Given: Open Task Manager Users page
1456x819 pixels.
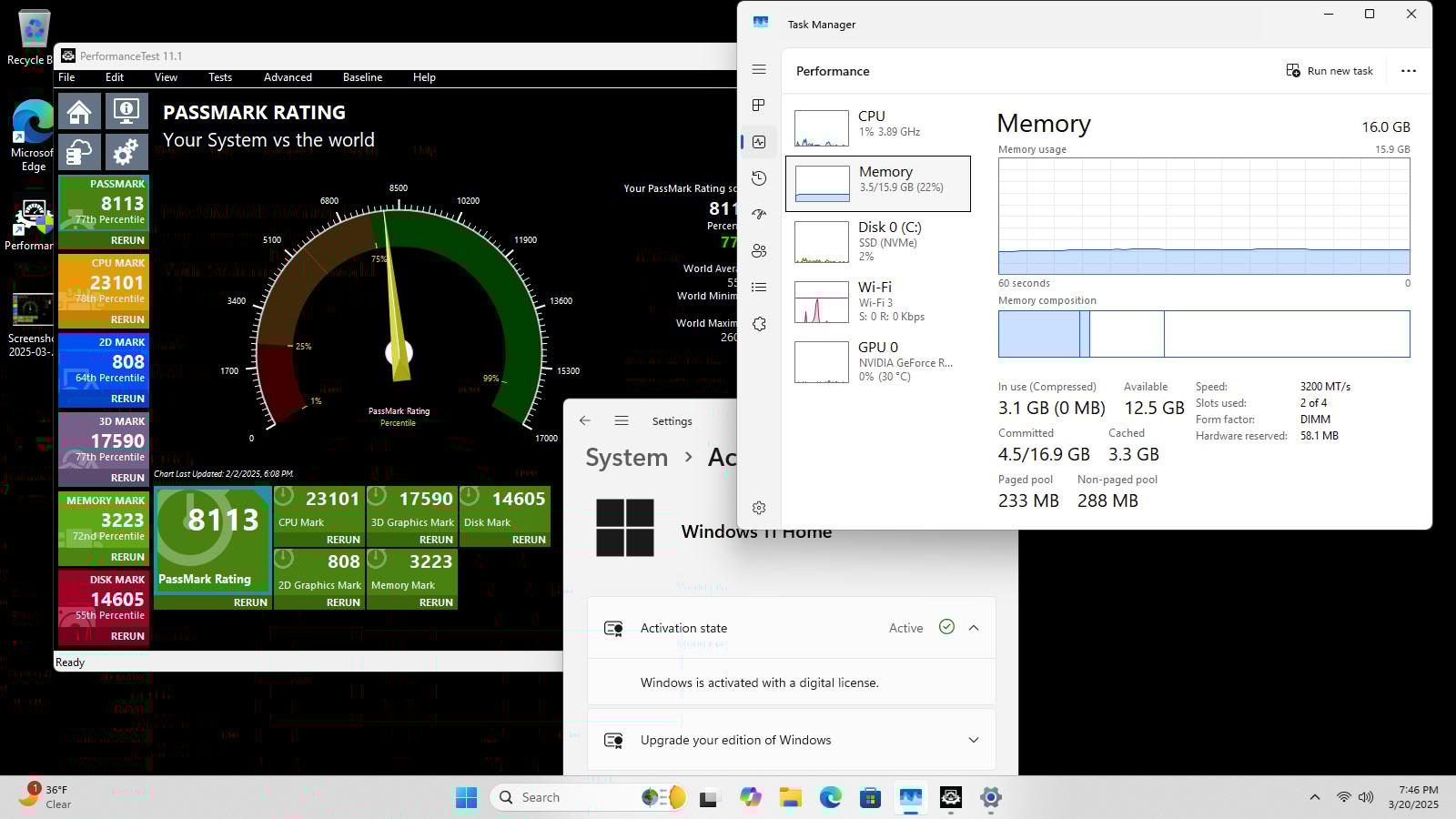Looking at the screenshot, I should 759,251.
